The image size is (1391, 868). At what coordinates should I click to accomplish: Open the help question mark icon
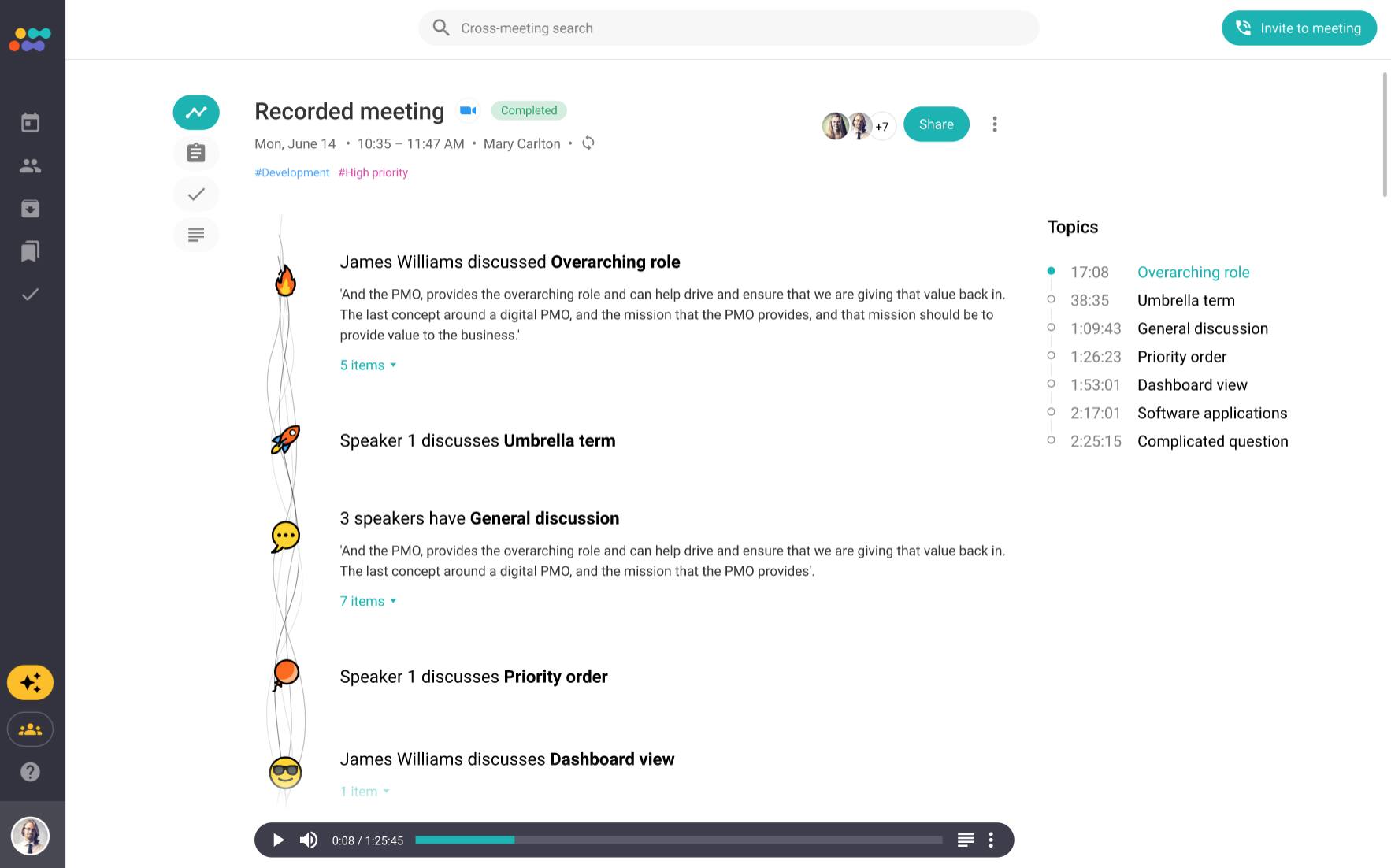pos(30,772)
